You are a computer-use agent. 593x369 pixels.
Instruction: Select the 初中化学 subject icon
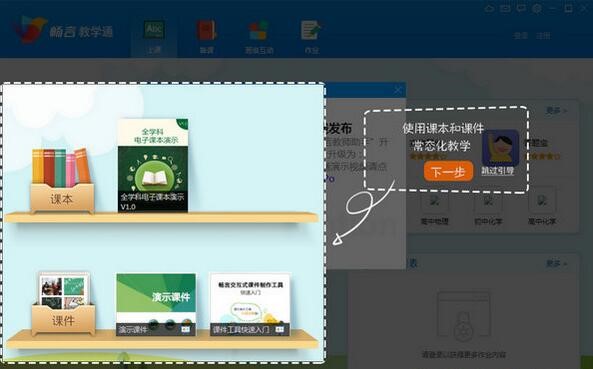coord(488,206)
